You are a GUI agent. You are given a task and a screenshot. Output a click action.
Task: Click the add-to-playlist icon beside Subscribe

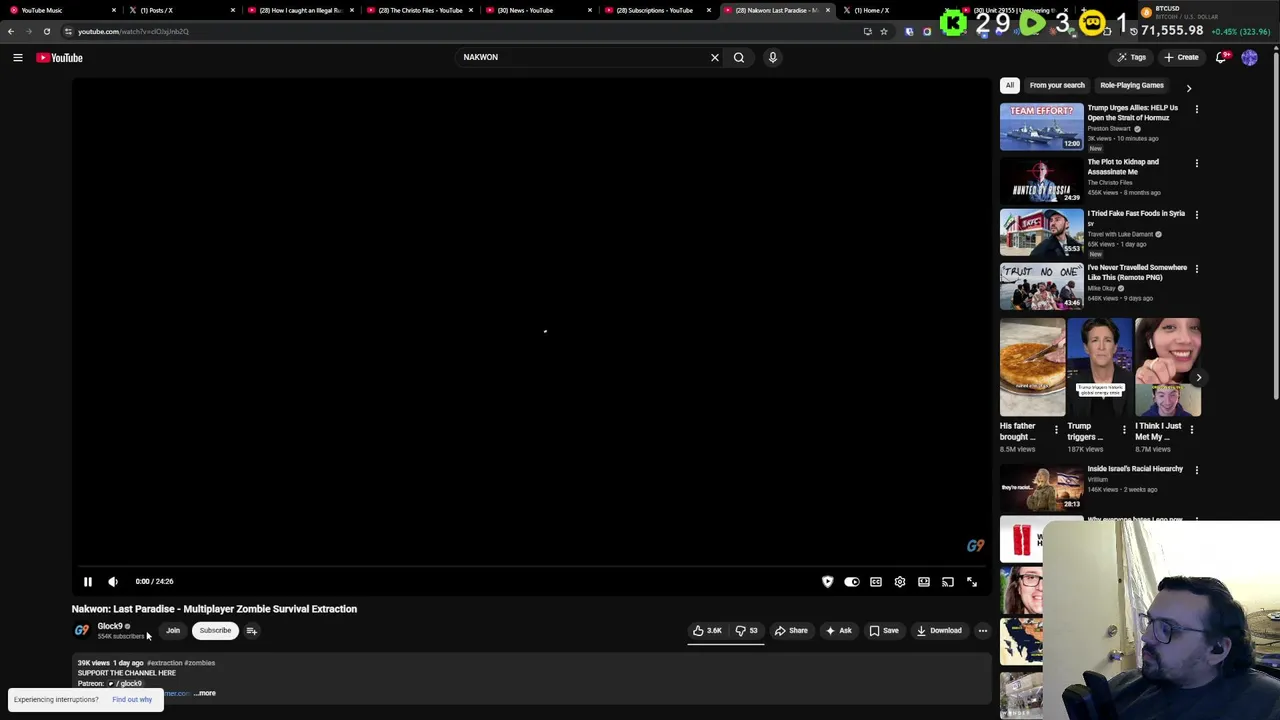coord(252,630)
